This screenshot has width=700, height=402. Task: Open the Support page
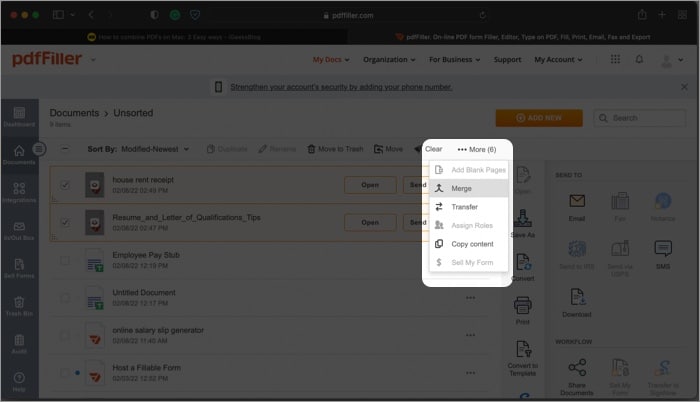[x=507, y=59]
